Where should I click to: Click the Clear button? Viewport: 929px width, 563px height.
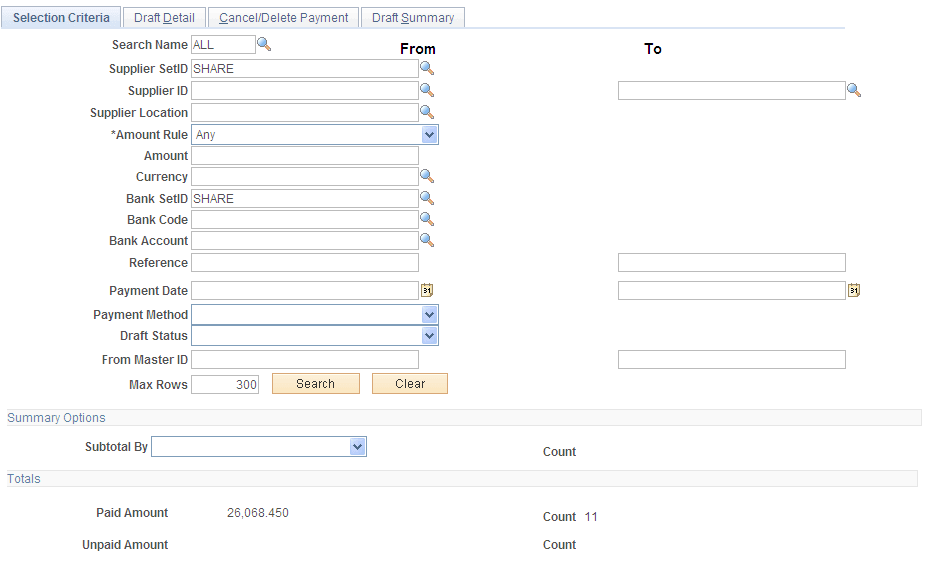click(410, 383)
